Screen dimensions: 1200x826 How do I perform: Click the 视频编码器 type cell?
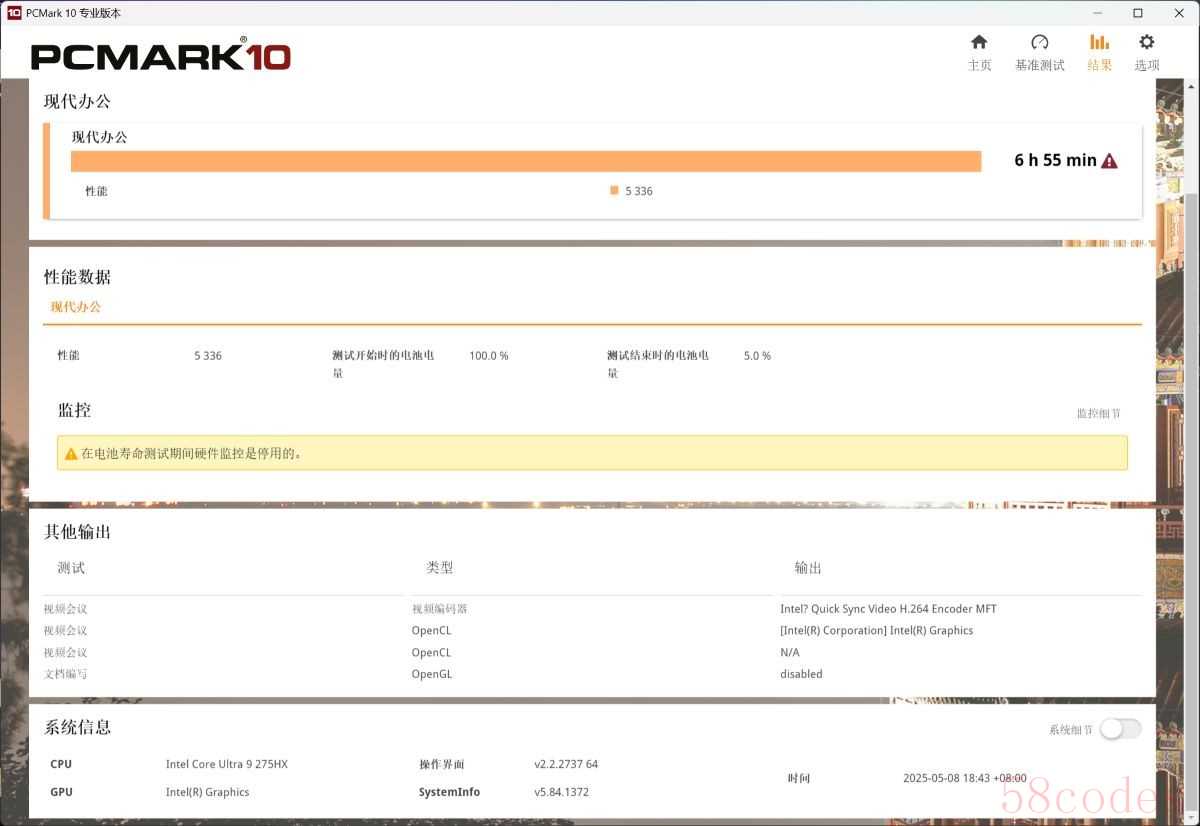pos(439,609)
